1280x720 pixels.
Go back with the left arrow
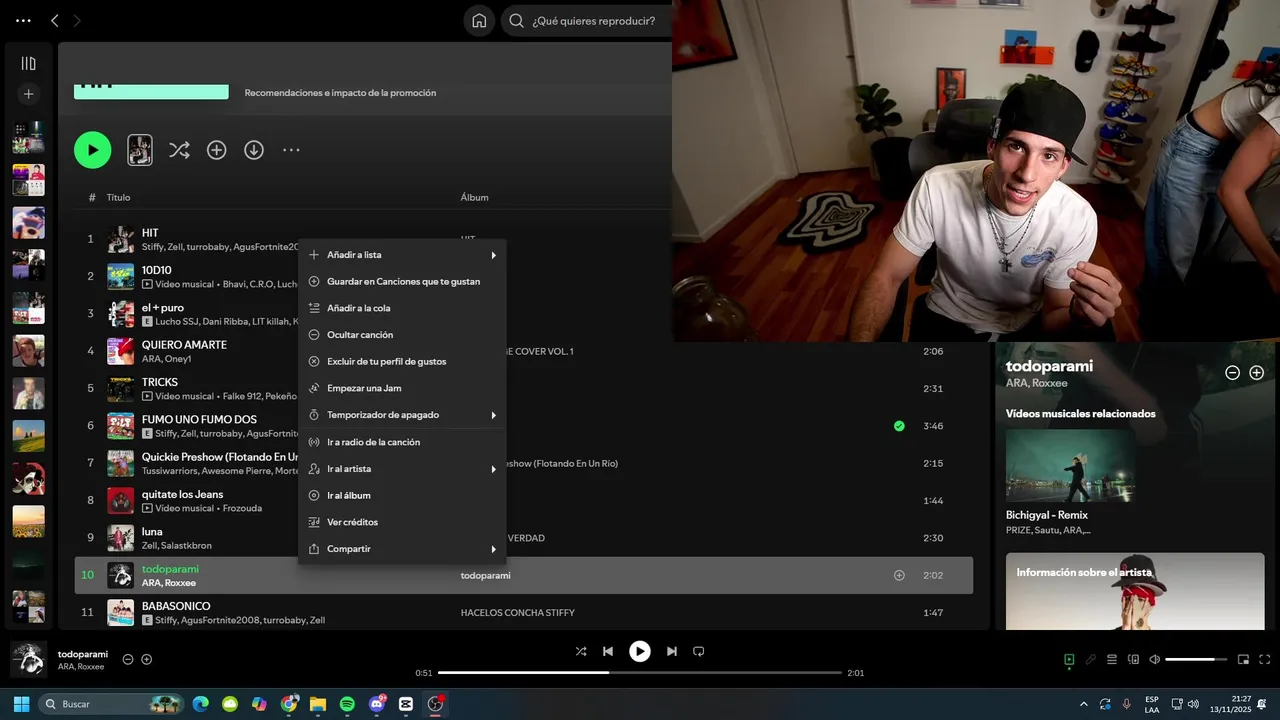point(55,20)
